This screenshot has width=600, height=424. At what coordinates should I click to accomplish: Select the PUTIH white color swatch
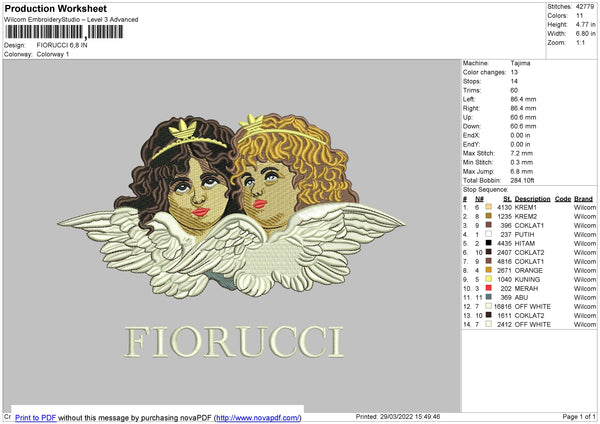point(488,234)
